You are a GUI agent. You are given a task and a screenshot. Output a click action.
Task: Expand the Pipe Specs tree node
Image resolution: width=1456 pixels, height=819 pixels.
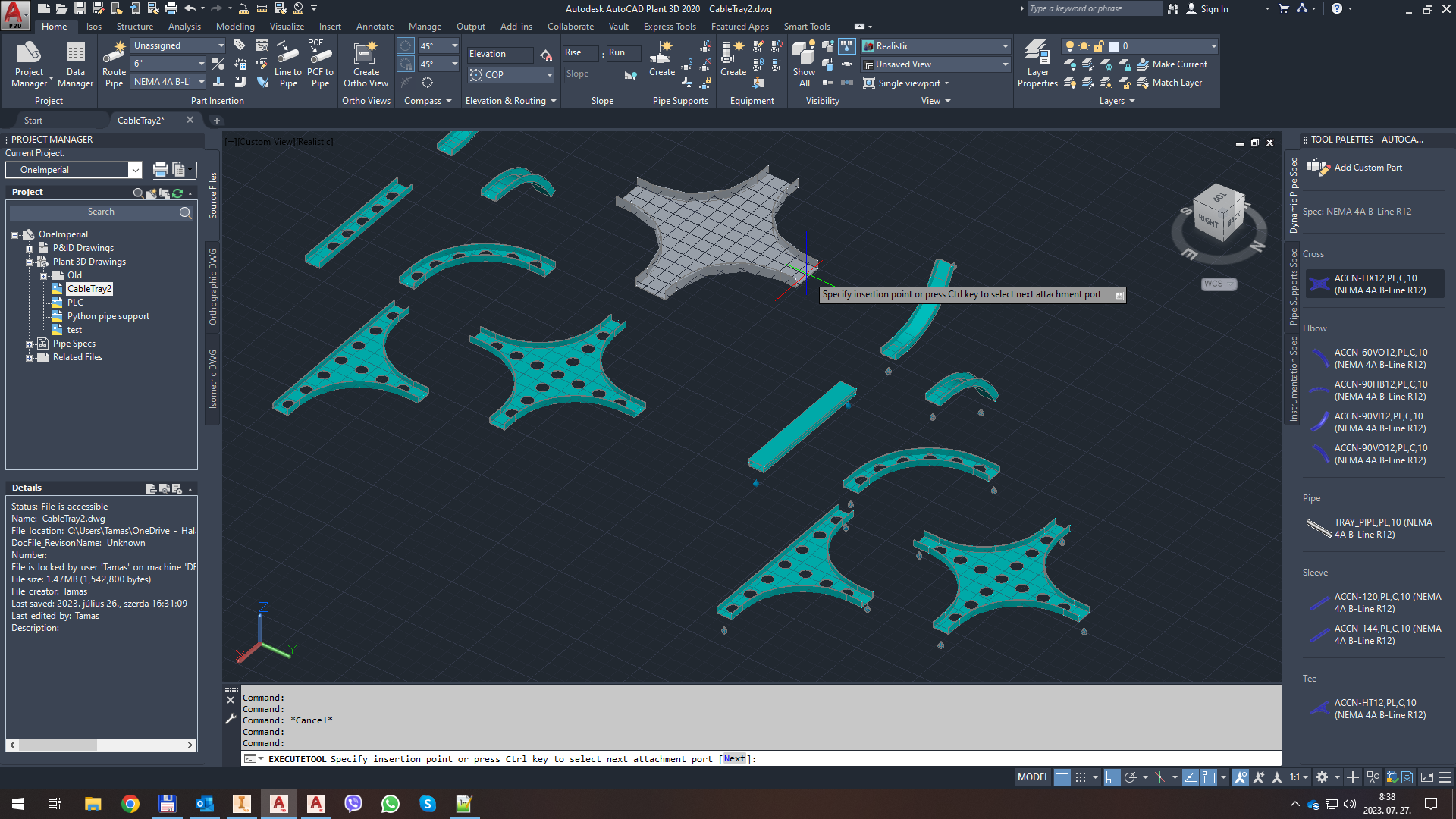click(29, 344)
